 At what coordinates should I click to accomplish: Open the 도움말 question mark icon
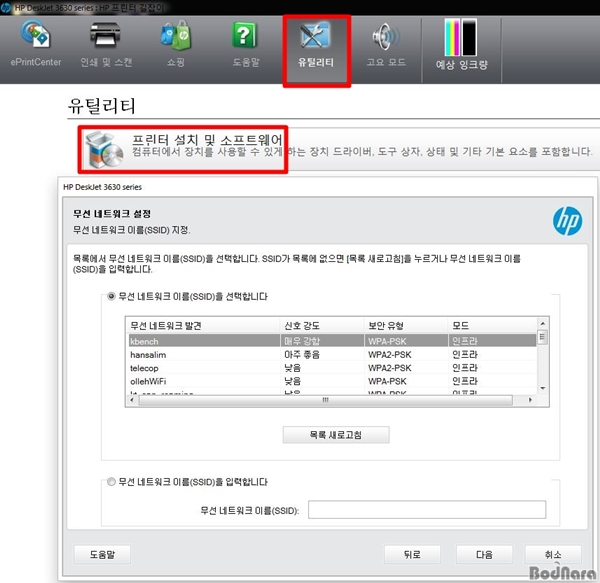[245, 34]
